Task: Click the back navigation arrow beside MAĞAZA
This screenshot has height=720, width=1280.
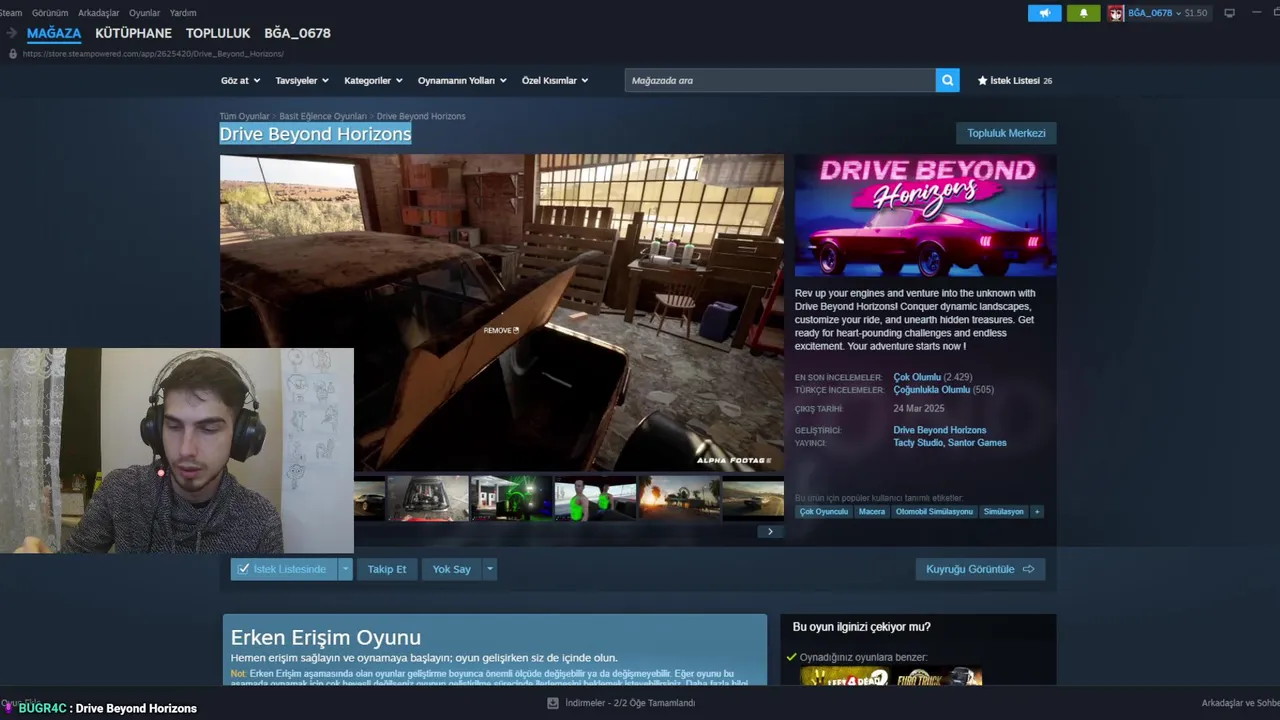Action: point(11,33)
